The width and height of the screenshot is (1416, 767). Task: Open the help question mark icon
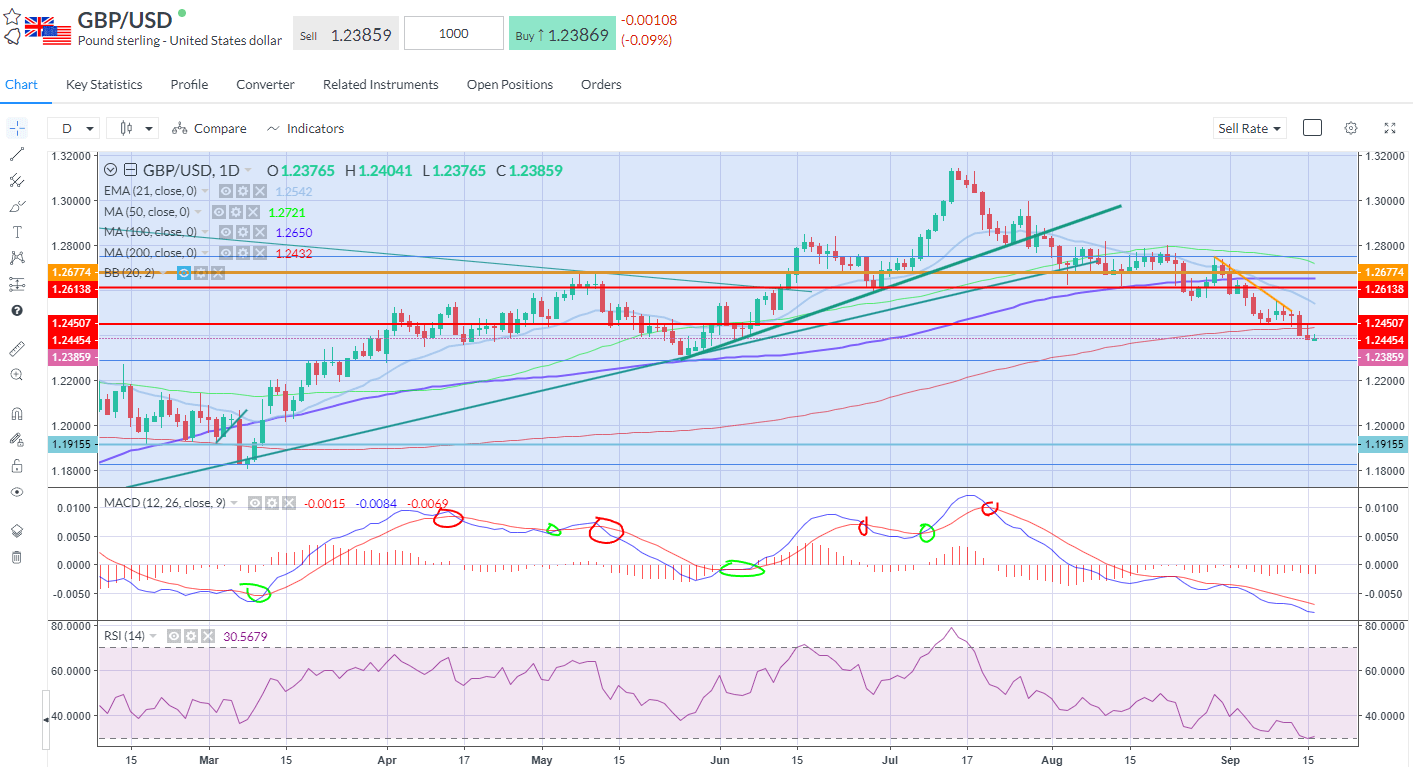(x=16, y=311)
